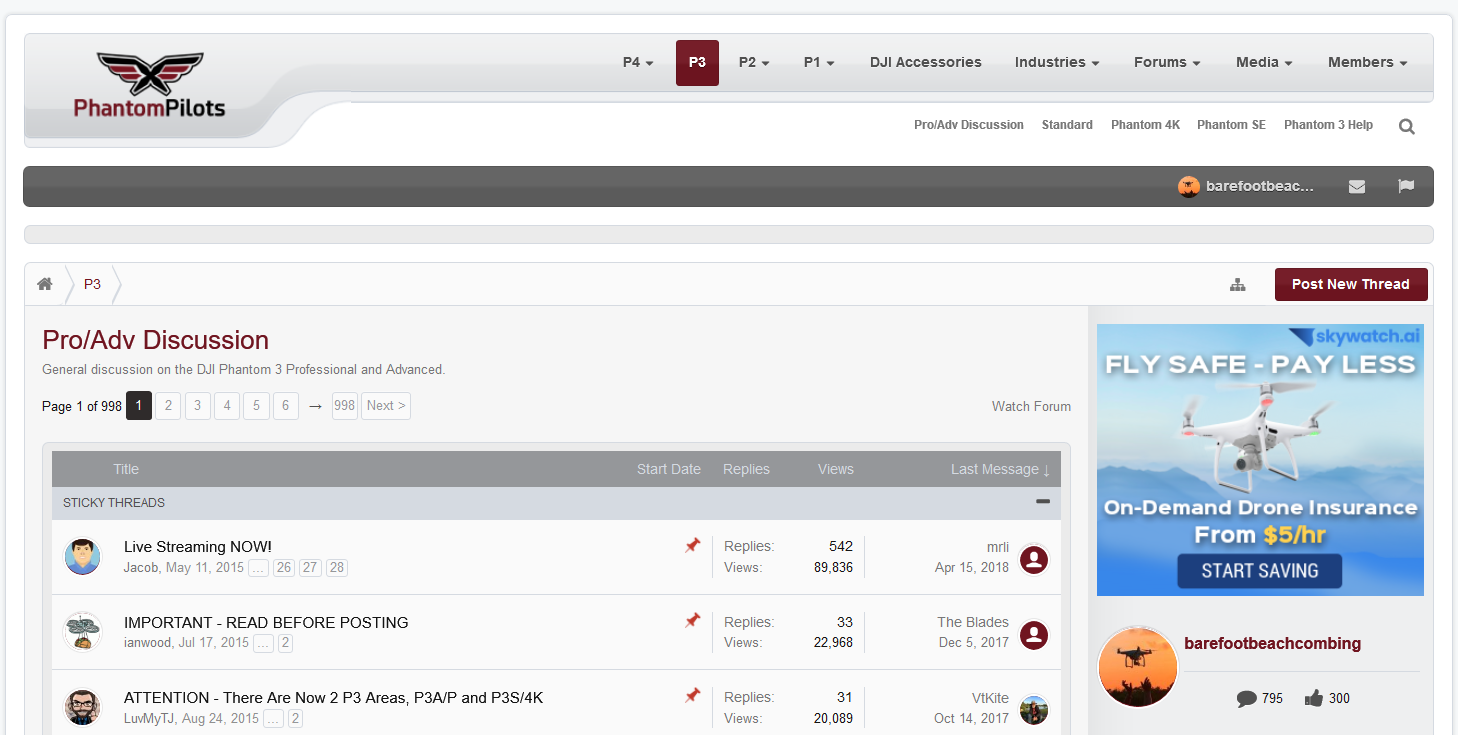Viewport: 1458px width, 735px height.
Task: Click the likes thumbs-up icon in sidebar
Action: click(x=1314, y=698)
